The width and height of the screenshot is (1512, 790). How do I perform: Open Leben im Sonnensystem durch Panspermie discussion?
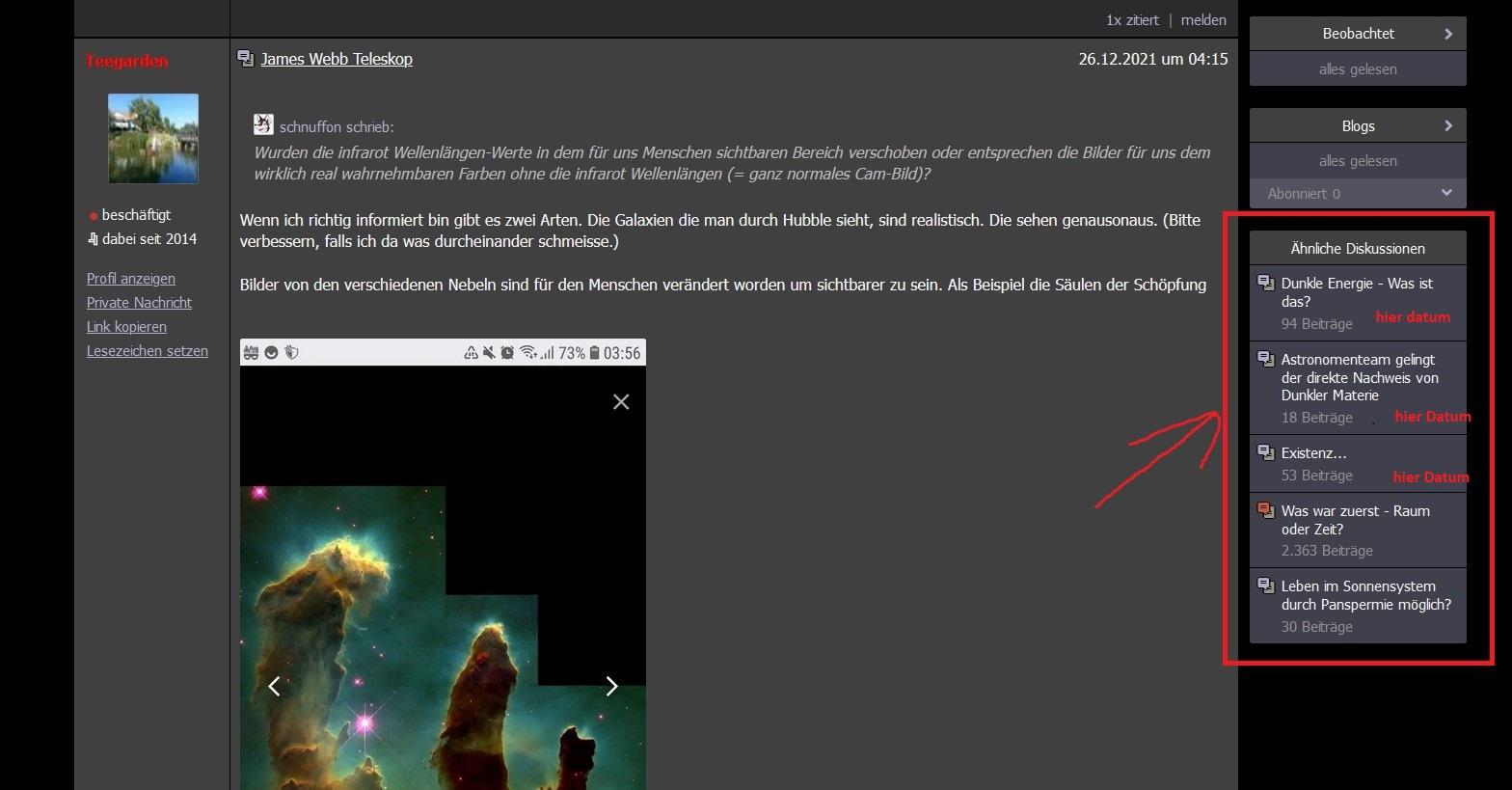click(x=1366, y=595)
